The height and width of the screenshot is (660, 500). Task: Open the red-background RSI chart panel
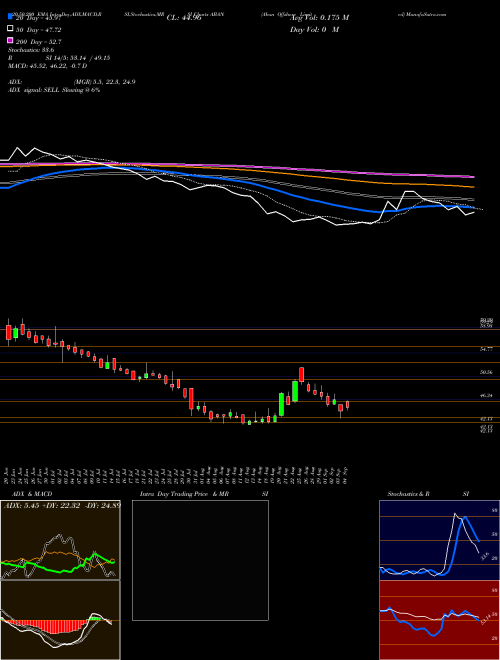[x=439, y=620]
